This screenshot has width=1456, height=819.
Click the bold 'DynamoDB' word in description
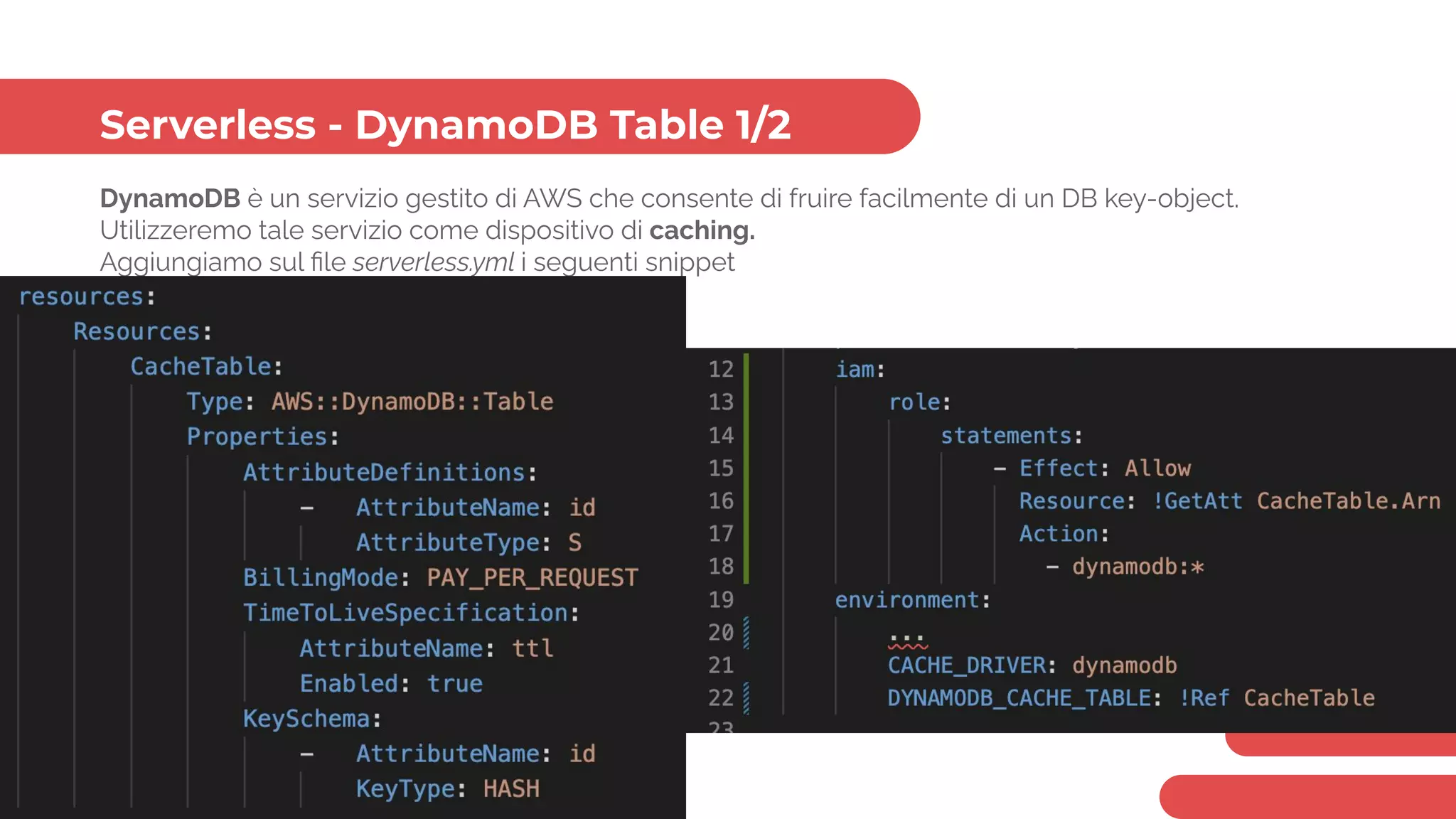tap(170, 198)
